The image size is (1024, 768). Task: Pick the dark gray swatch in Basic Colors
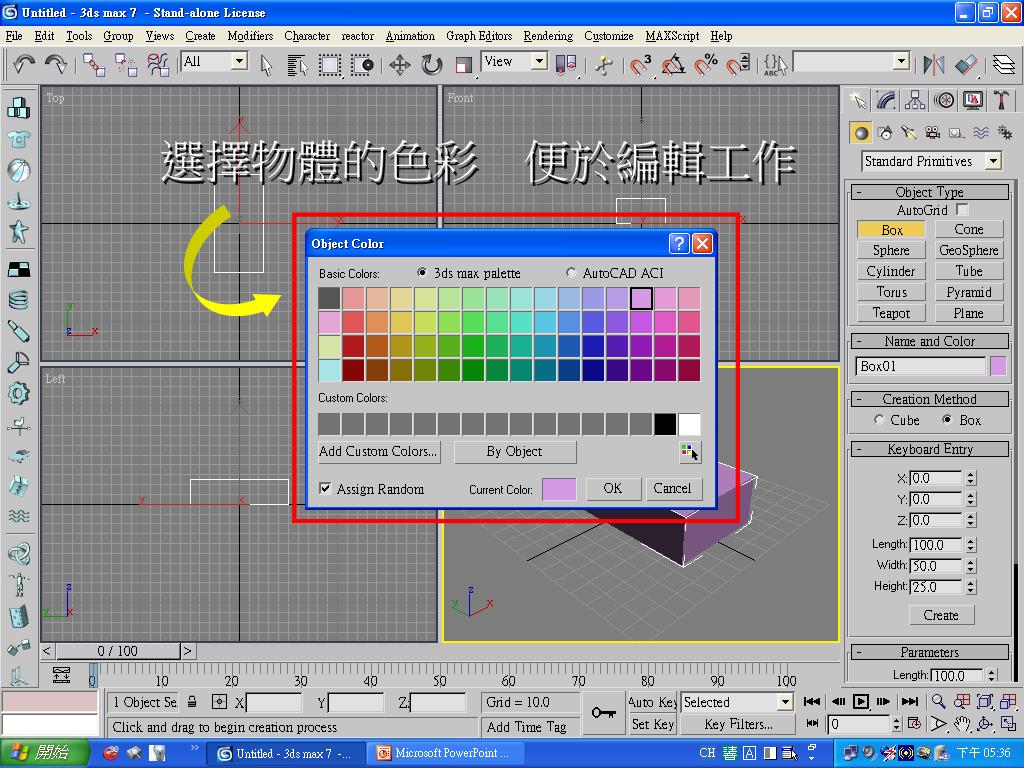(x=329, y=298)
